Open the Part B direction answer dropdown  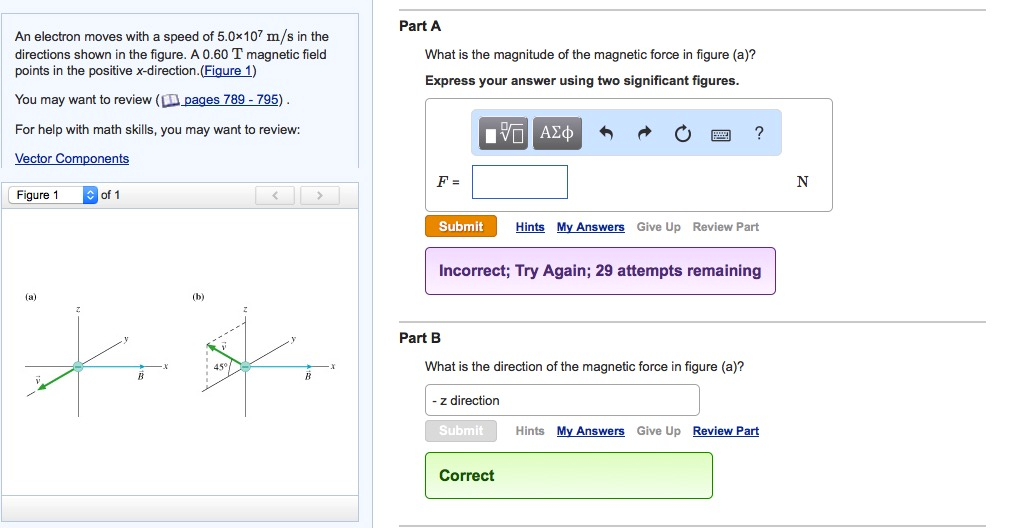[561, 400]
